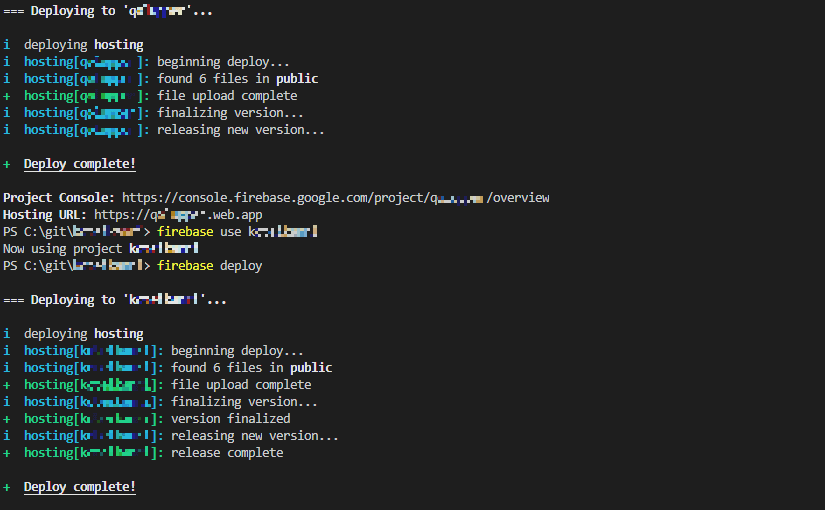Screen dimensions: 825x510
Task: Click the green plus before 'version finalized'
Action: (7, 419)
